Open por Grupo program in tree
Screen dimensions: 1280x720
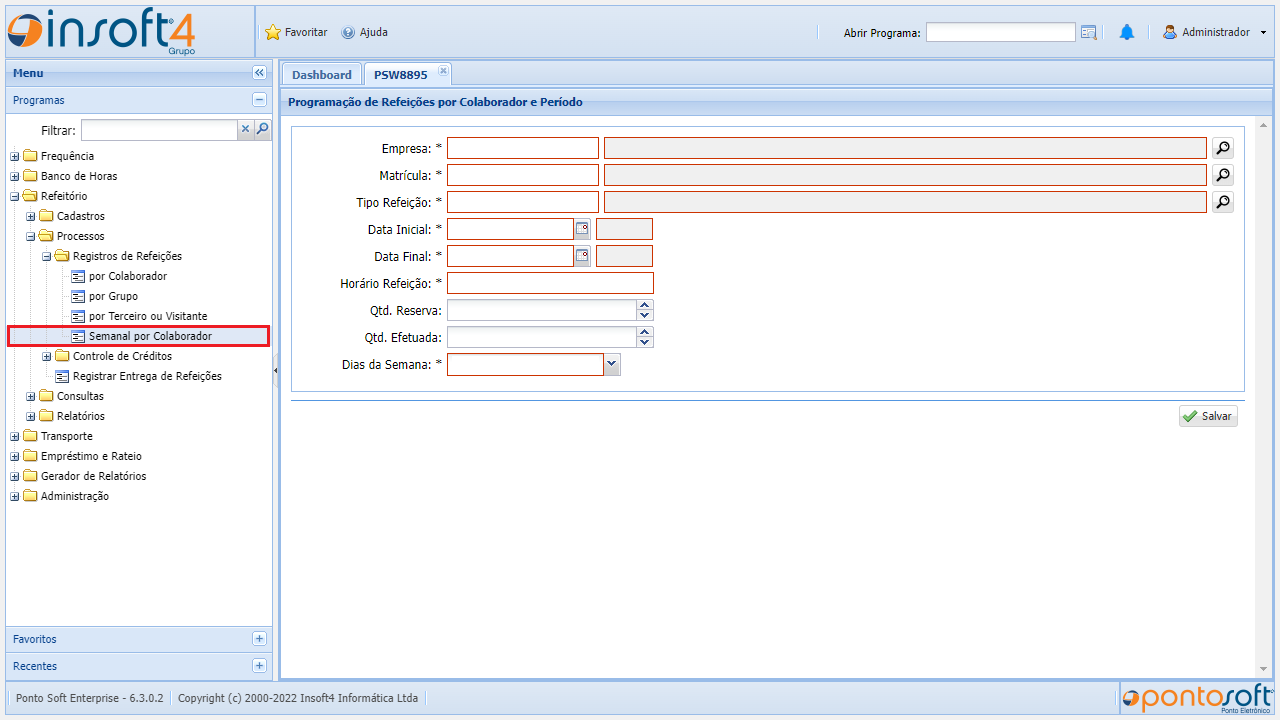113,296
